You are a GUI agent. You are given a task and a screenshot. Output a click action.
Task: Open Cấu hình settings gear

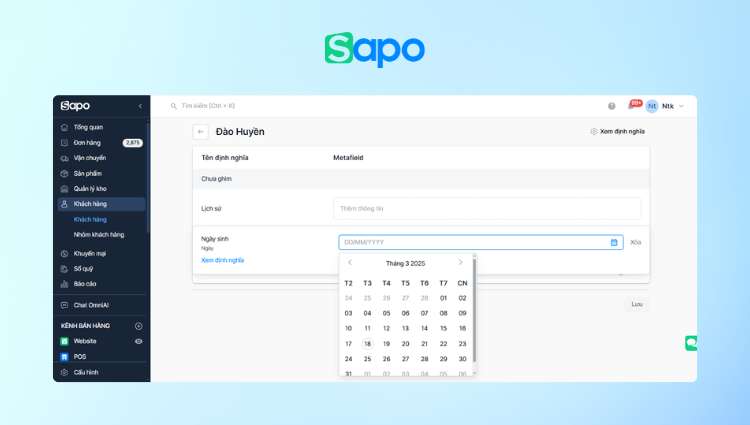[65, 372]
